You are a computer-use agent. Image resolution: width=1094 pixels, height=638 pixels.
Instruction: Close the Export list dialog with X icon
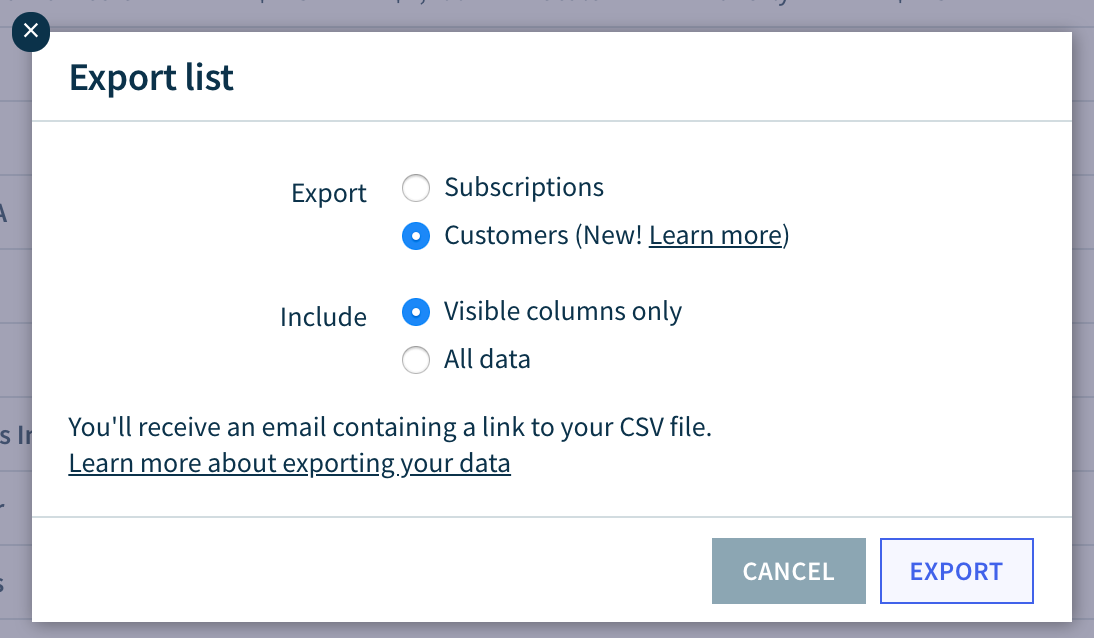pyautogui.click(x=31, y=31)
